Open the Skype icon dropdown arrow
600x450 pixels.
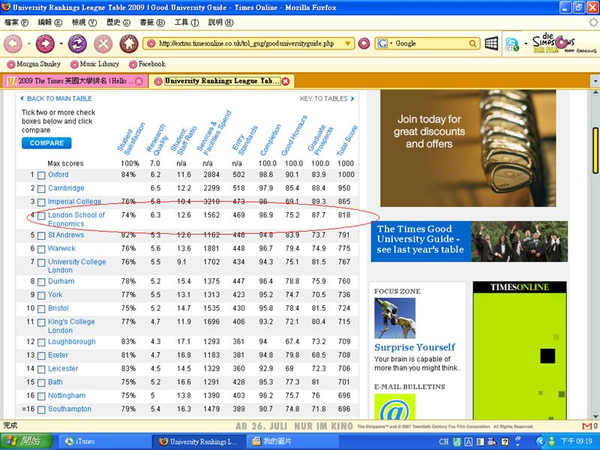tap(525, 44)
